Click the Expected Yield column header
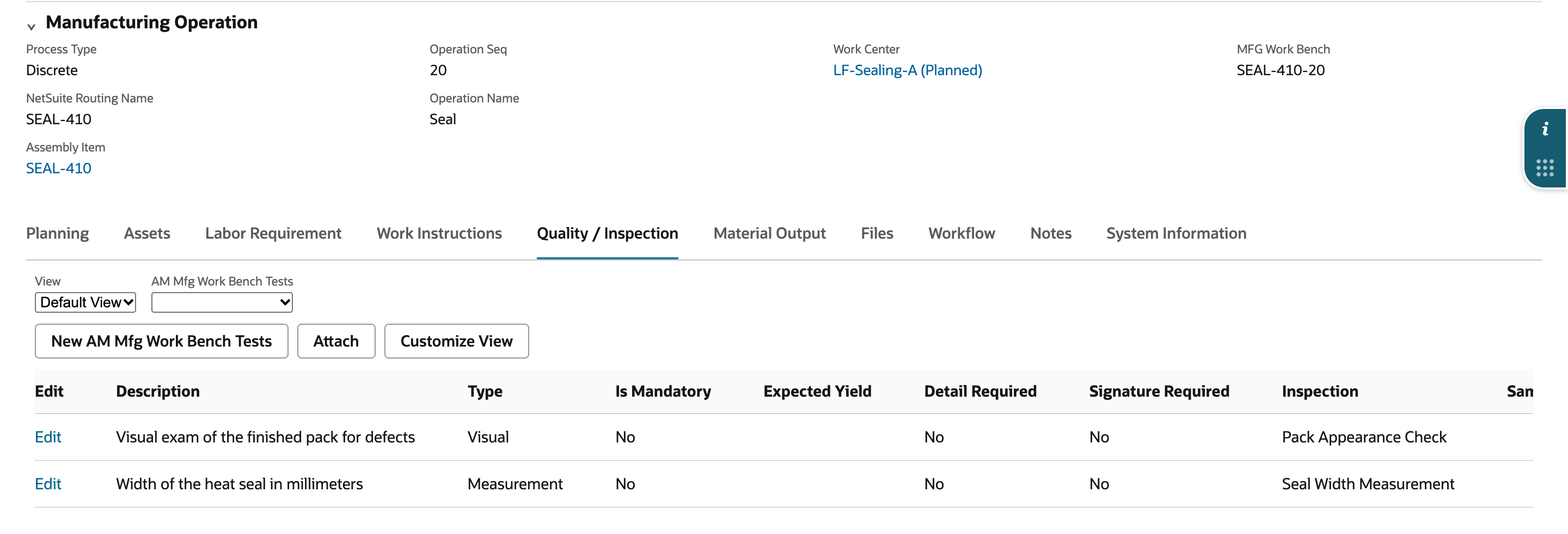This screenshot has width=1568, height=534. click(x=817, y=391)
